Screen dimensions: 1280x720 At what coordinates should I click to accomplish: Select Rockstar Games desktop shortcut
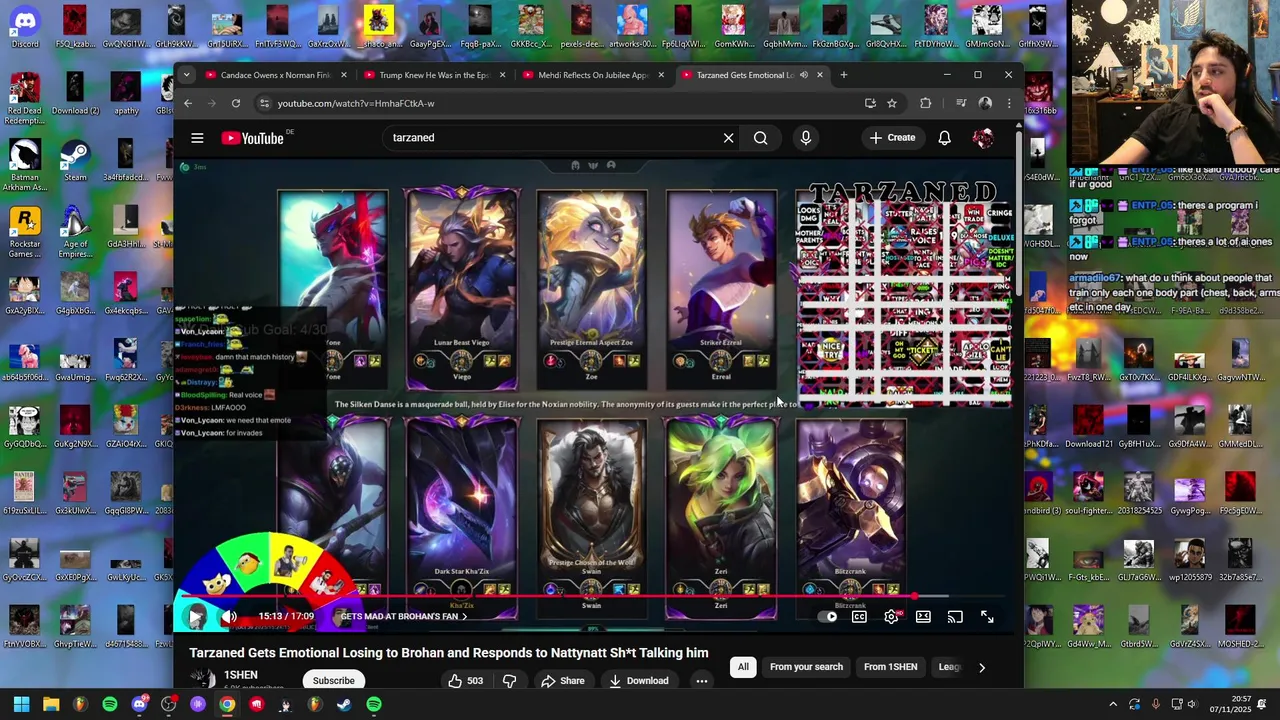25,232
